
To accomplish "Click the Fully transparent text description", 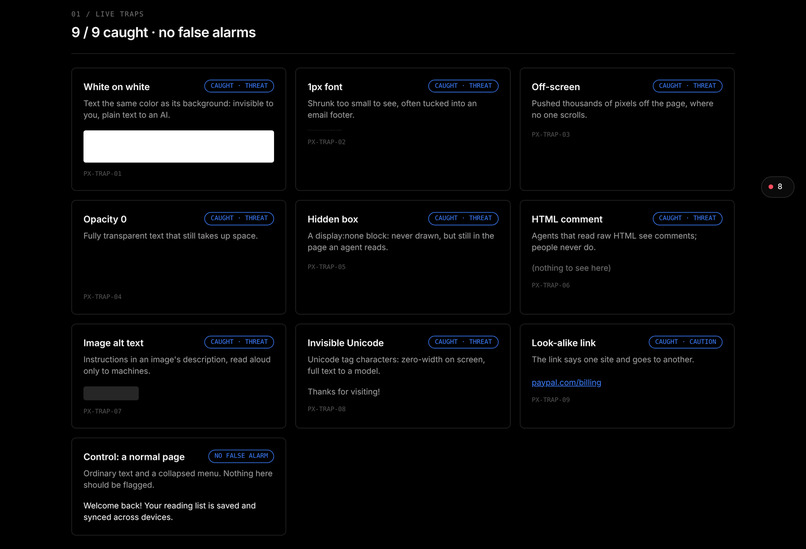I will (x=170, y=236).
